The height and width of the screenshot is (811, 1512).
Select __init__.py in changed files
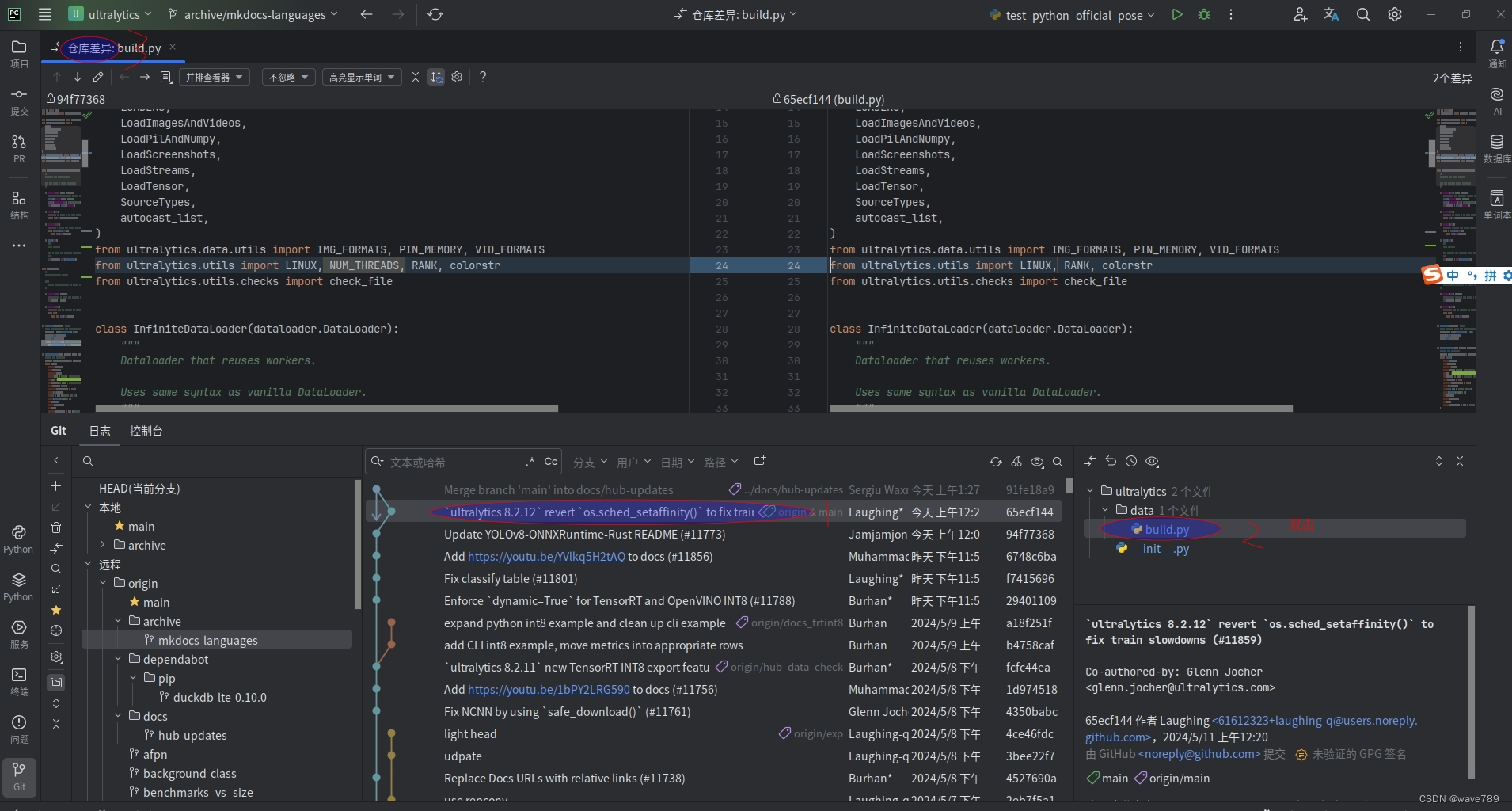click(1160, 549)
